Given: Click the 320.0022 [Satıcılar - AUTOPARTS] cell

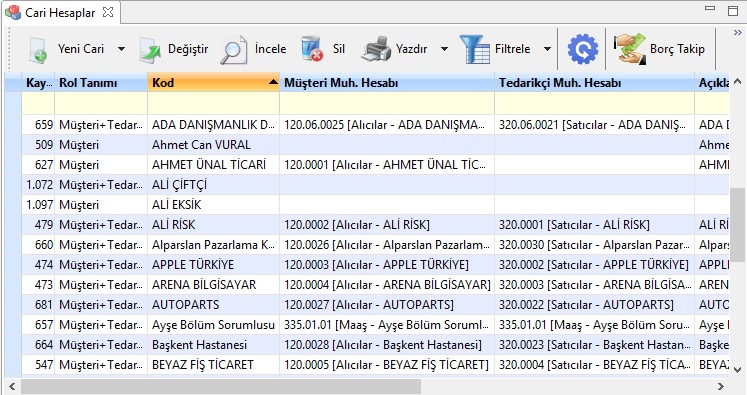Looking at the screenshot, I should (595, 305).
